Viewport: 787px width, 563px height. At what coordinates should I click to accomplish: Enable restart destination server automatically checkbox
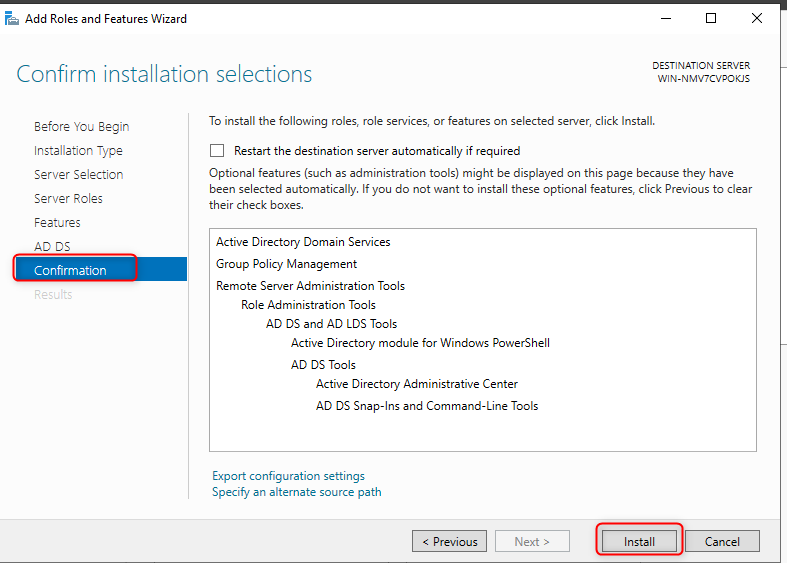[217, 151]
